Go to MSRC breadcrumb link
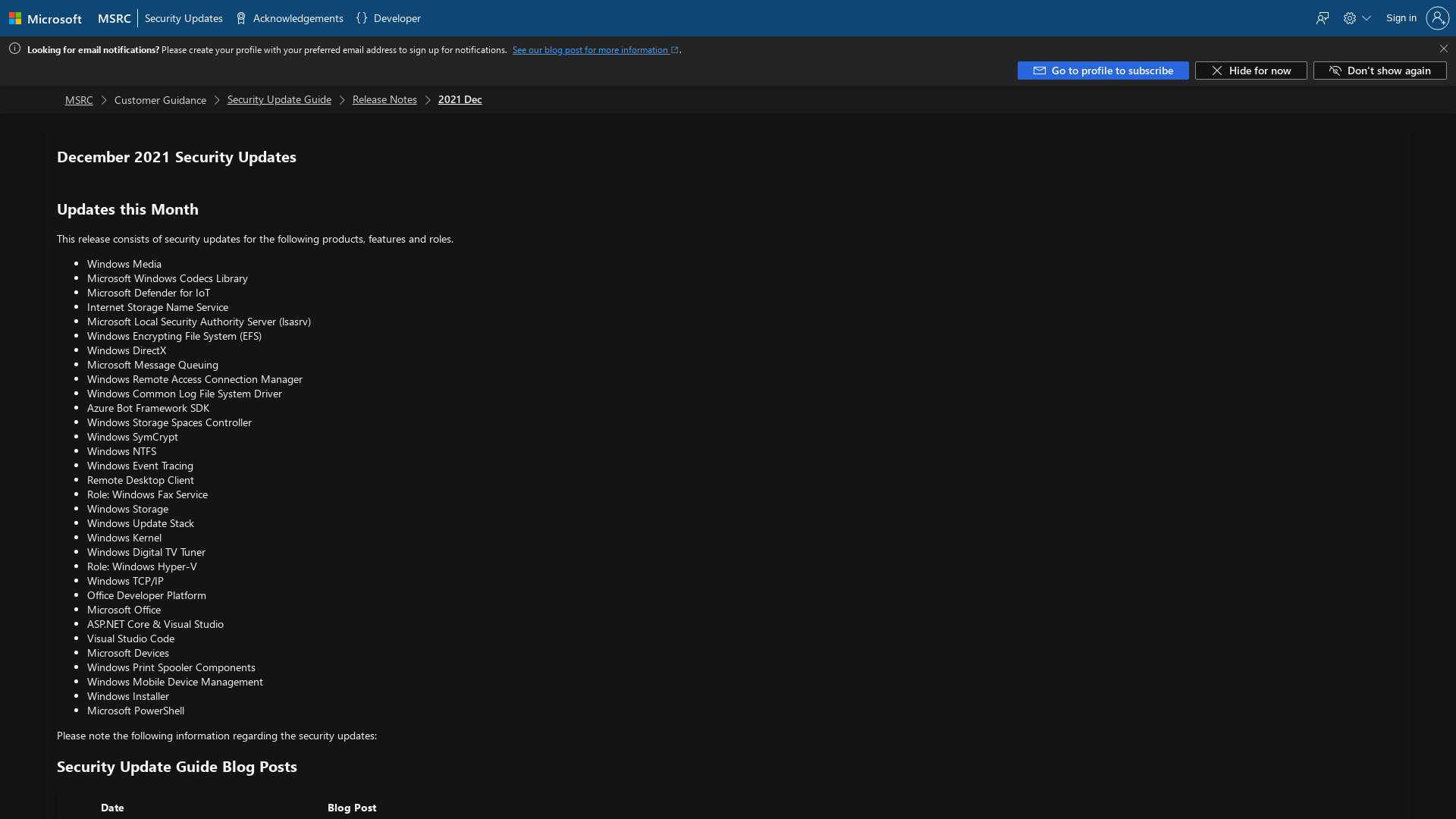The height and width of the screenshot is (819, 1456). coord(79,100)
